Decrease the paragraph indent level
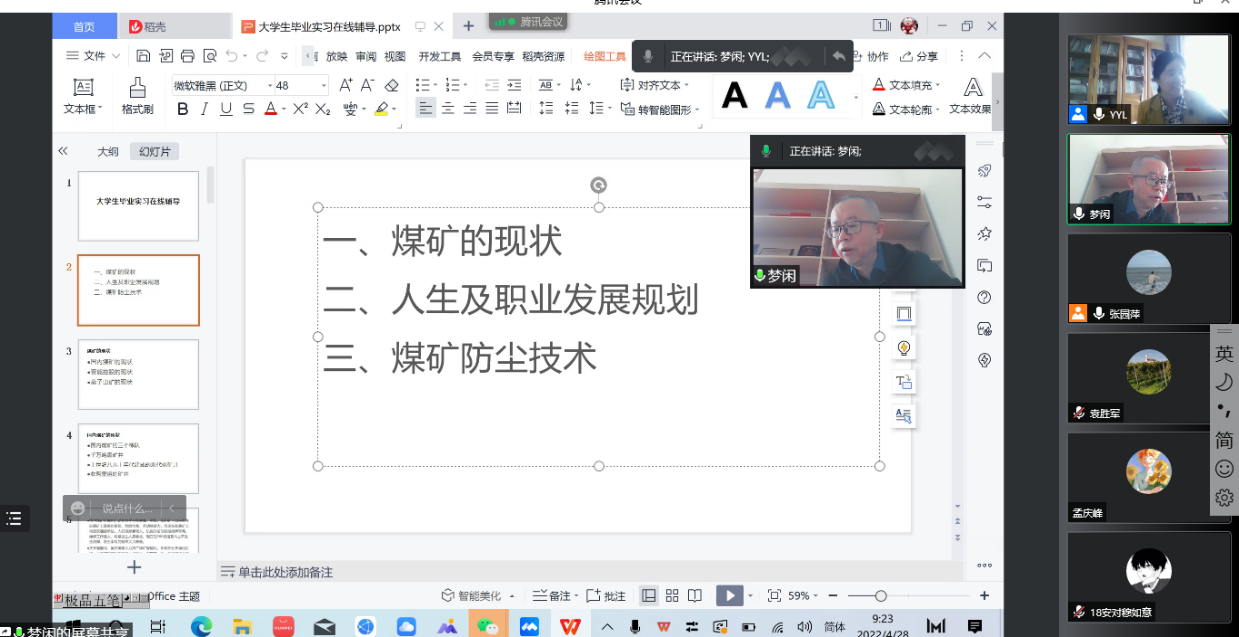1239x637 pixels. tap(491, 85)
